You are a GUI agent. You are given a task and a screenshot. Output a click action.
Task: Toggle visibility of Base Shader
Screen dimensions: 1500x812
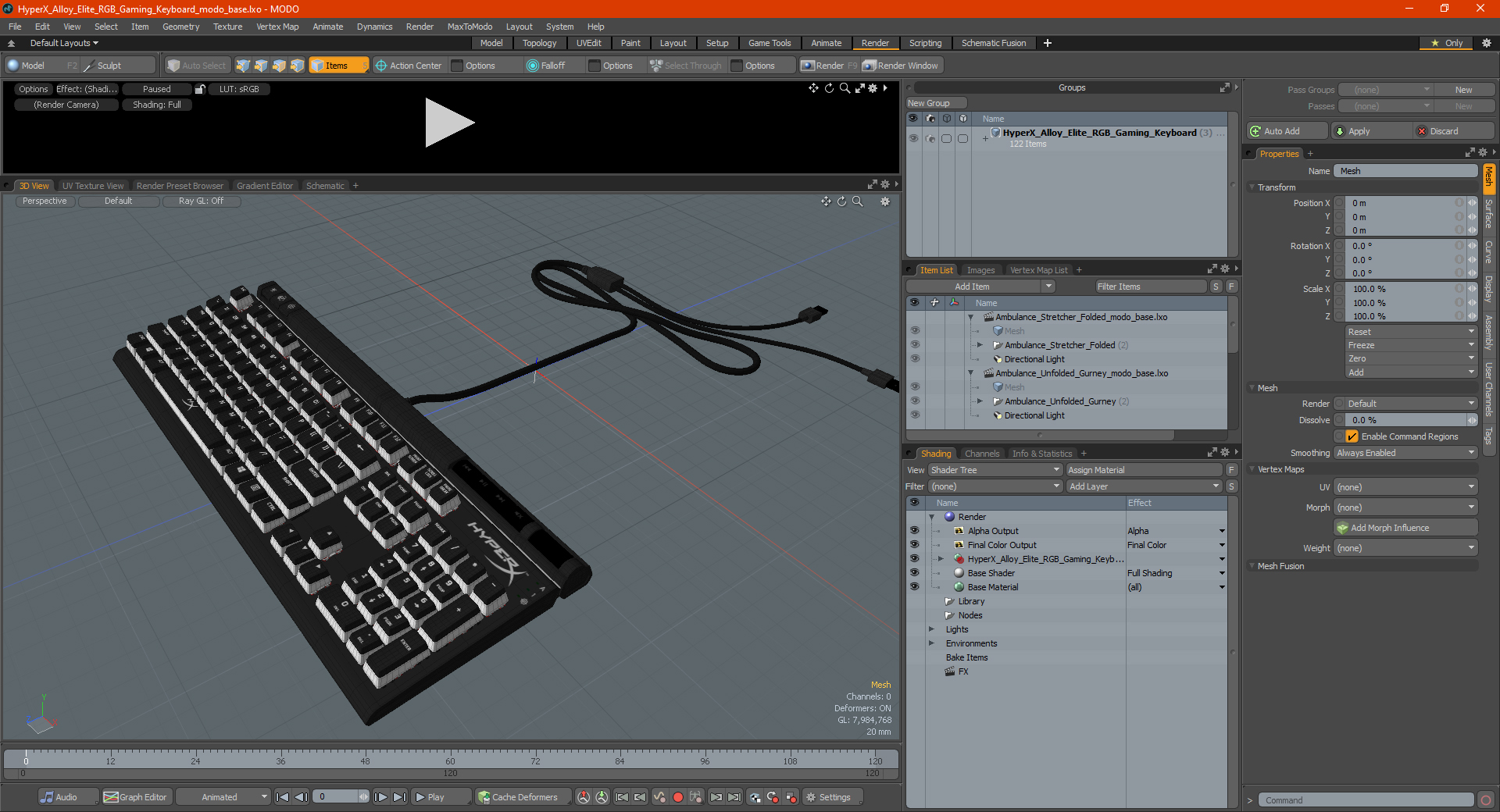(x=914, y=573)
